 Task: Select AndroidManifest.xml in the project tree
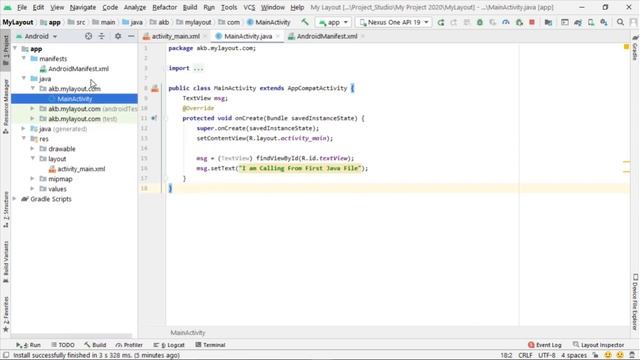click(x=74, y=69)
